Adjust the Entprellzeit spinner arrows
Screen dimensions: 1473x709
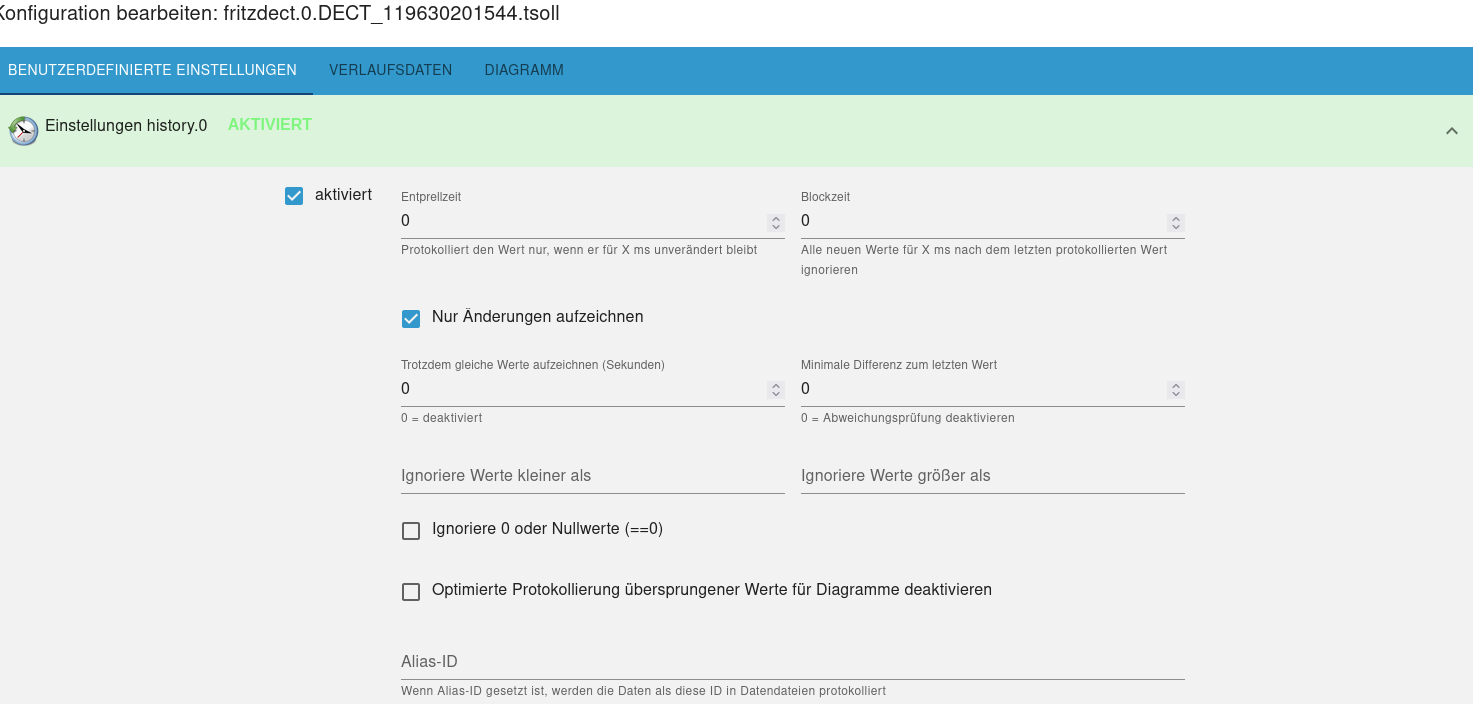[x=775, y=222]
